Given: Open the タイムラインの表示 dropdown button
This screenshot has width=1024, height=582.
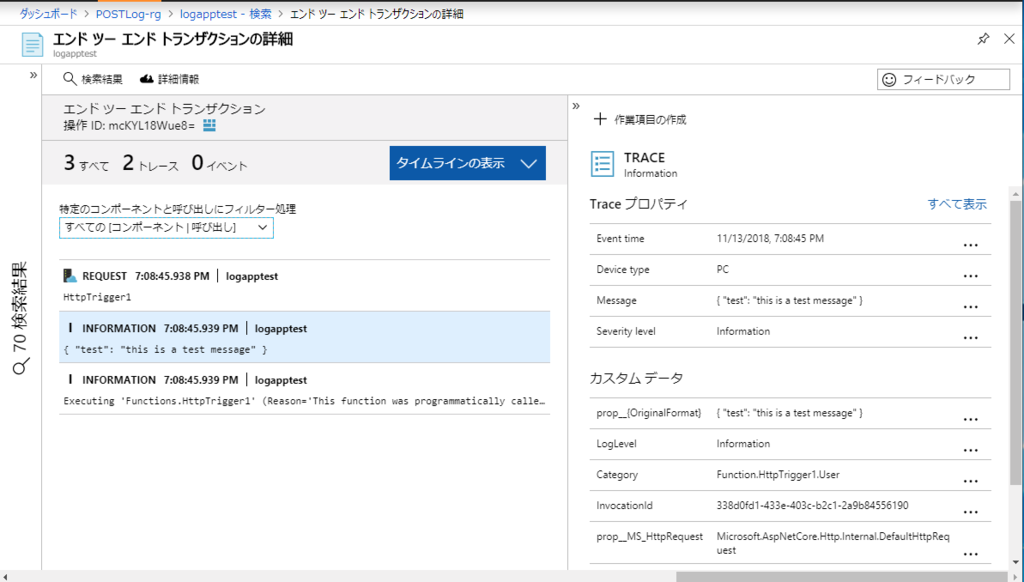Looking at the screenshot, I should pyautogui.click(x=468, y=163).
